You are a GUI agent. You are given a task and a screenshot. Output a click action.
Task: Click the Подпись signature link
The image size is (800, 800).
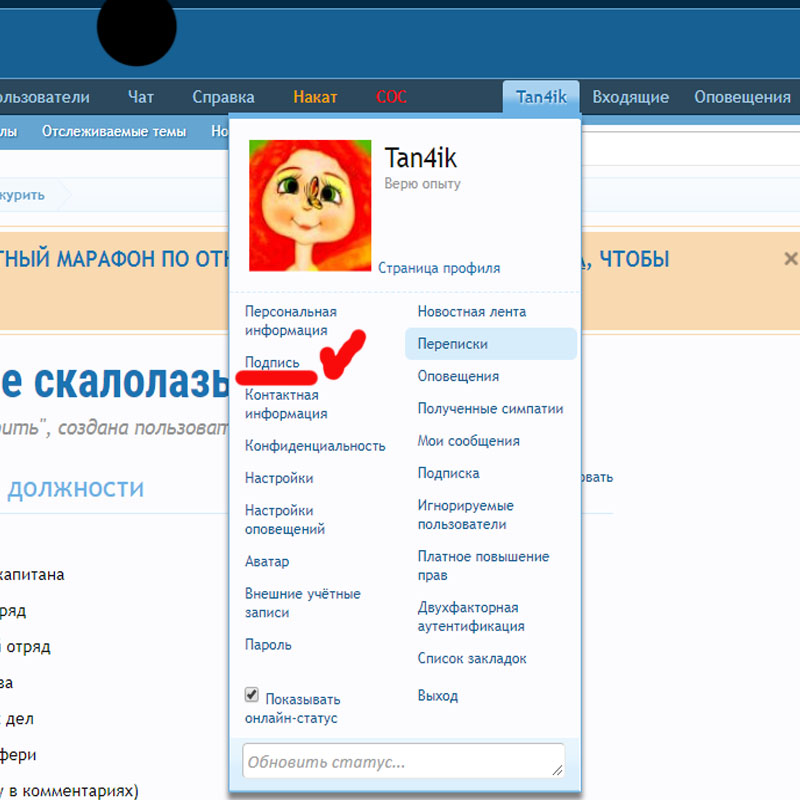pyautogui.click(x=272, y=362)
